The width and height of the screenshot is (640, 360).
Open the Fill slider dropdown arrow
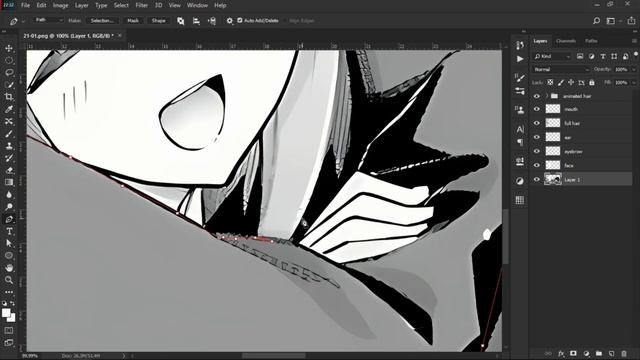(x=634, y=82)
